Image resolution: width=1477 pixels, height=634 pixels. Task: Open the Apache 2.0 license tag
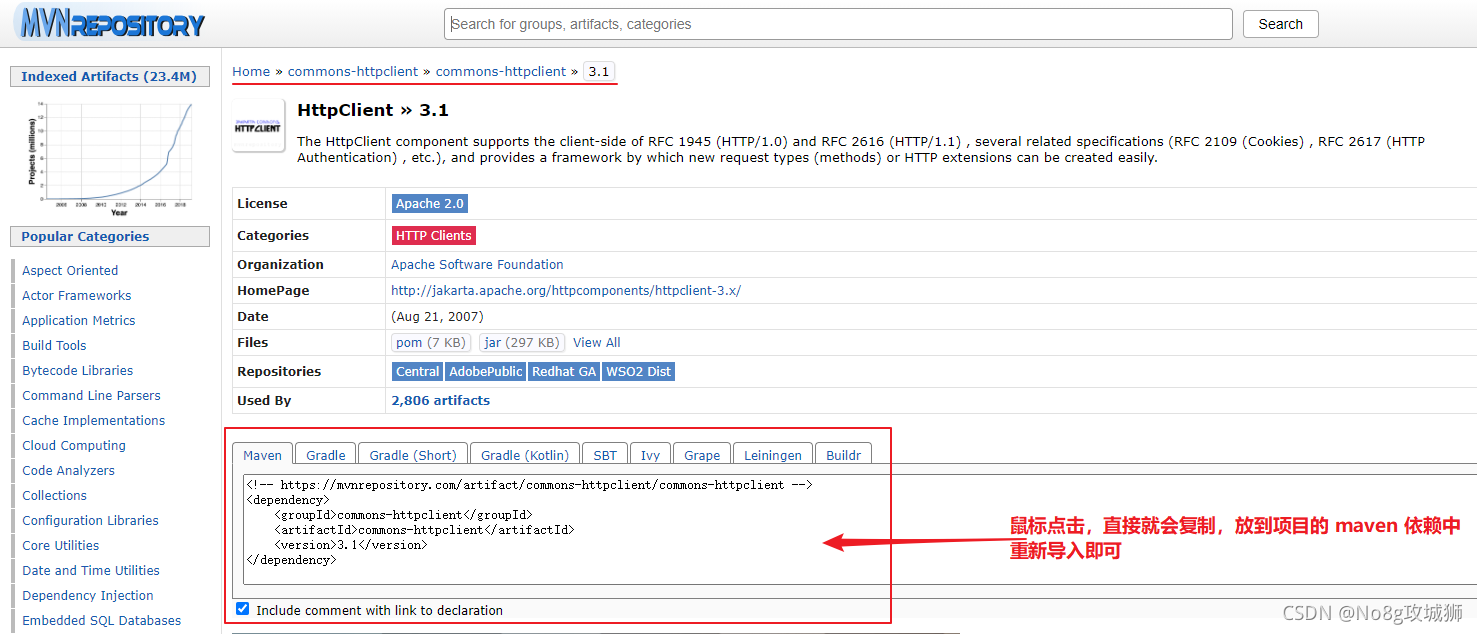pos(430,203)
